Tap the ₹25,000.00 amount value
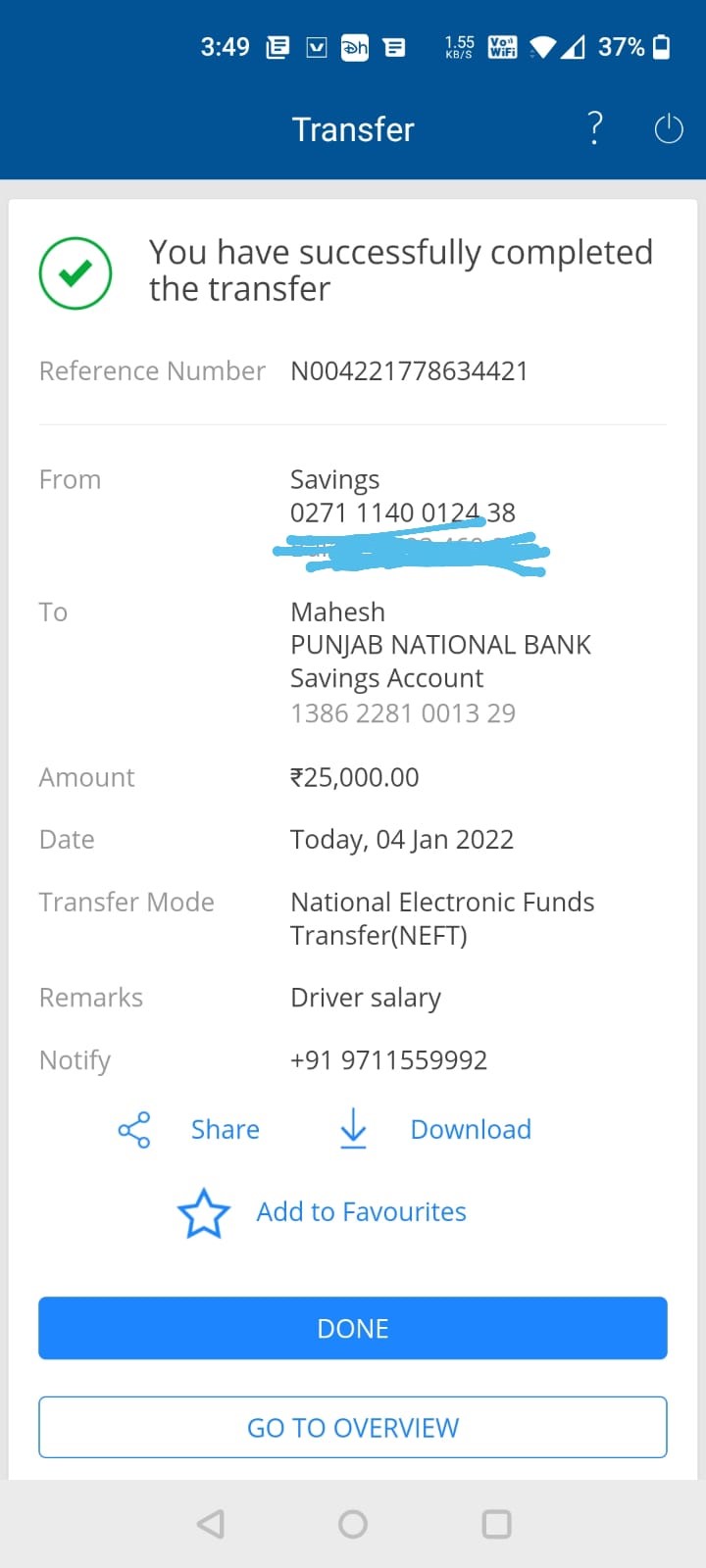The image size is (706, 1568). coord(354,777)
